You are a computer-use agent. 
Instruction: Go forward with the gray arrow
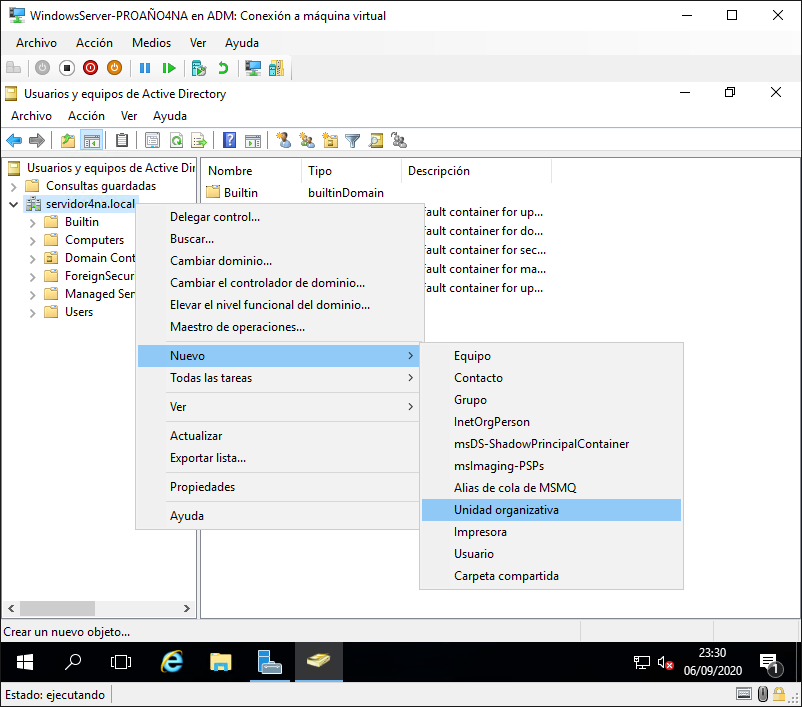click(x=37, y=140)
